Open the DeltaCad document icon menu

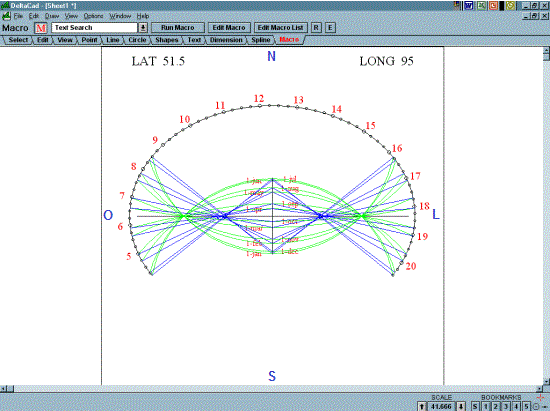coord(6,16)
